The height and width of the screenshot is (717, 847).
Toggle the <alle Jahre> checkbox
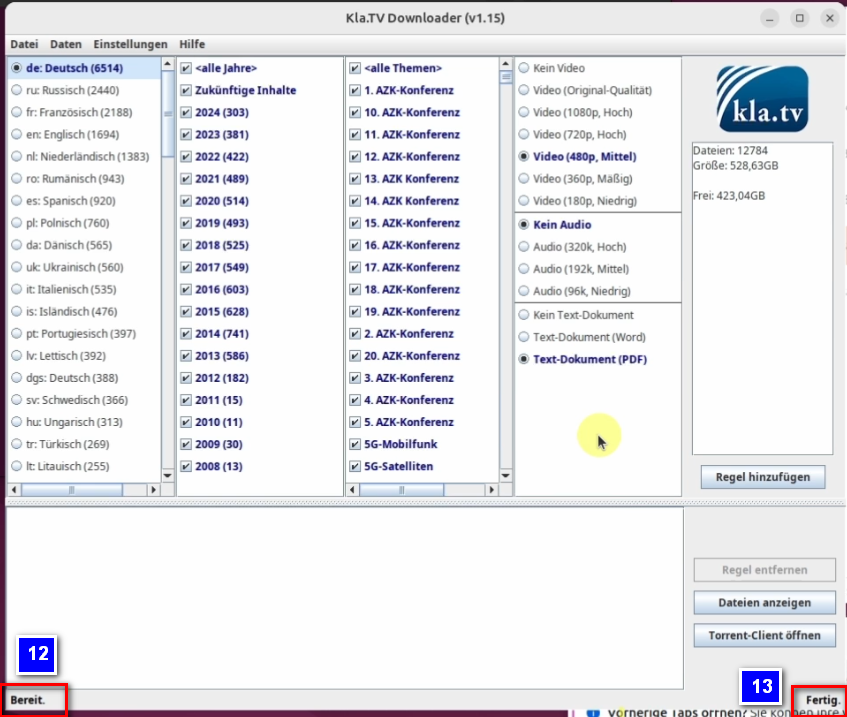pyautogui.click(x=186, y=68)
